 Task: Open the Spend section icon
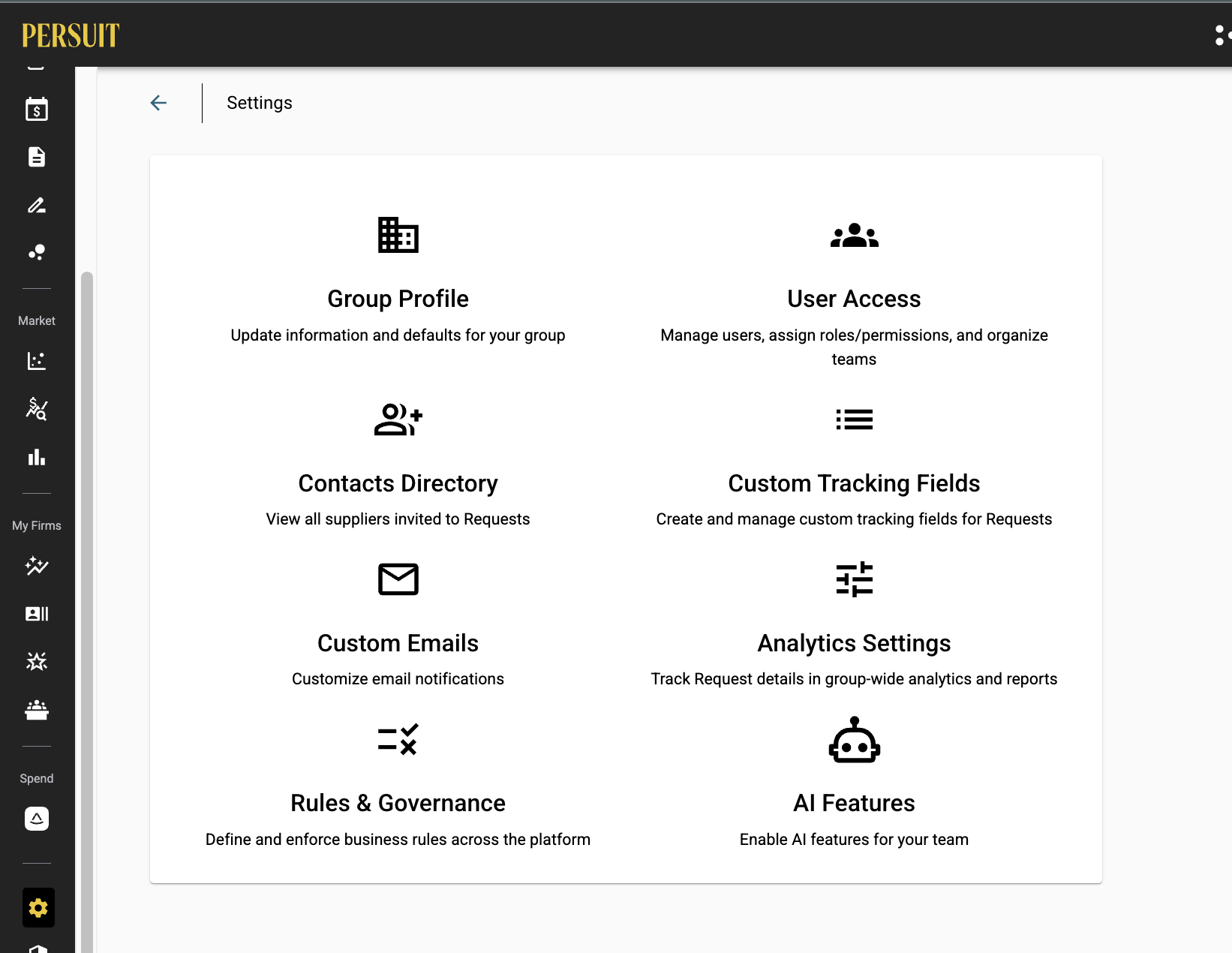(x=37, y=819)
